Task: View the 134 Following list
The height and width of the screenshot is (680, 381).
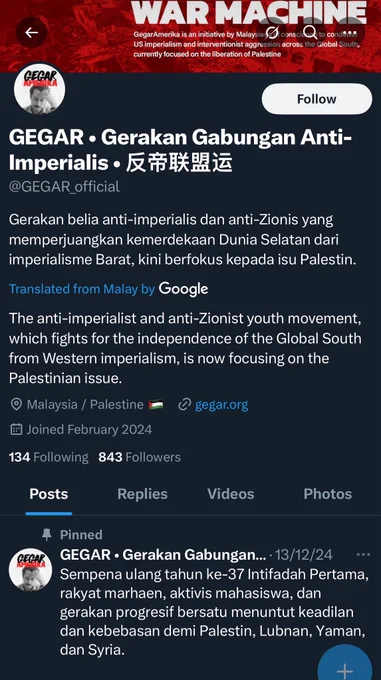Action: point(49,457)
